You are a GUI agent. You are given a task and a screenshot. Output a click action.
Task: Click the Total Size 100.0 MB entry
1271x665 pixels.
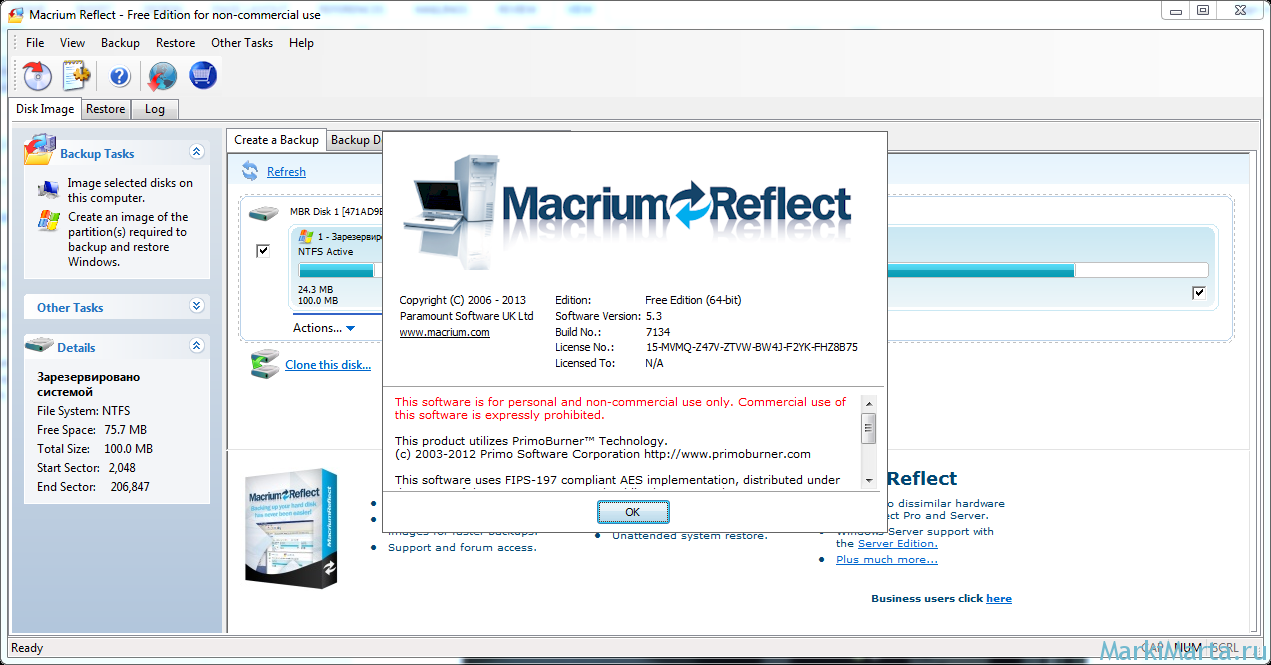[94, 449]
